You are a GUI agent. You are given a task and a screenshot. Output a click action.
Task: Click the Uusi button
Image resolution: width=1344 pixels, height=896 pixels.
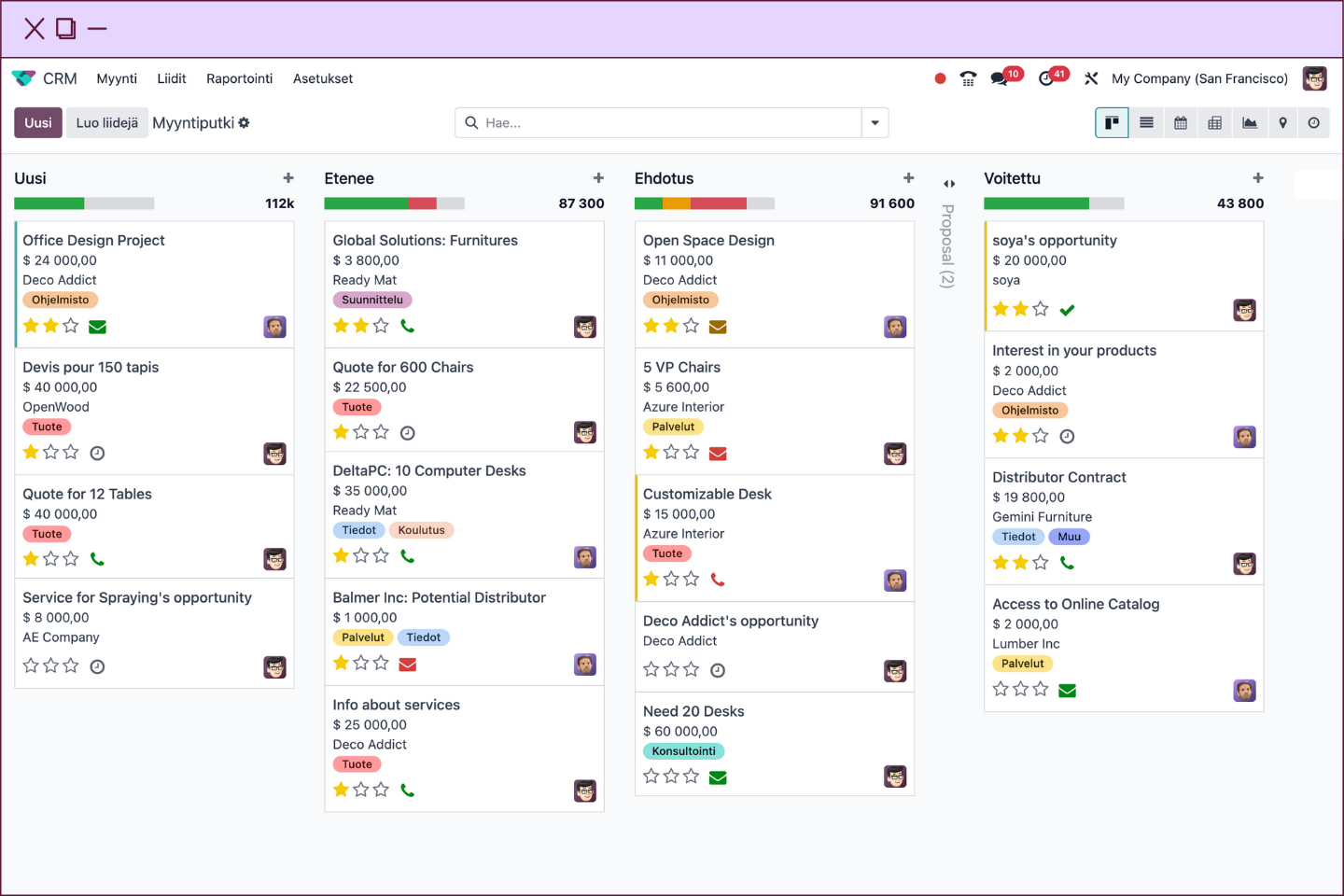coord(38,123)
